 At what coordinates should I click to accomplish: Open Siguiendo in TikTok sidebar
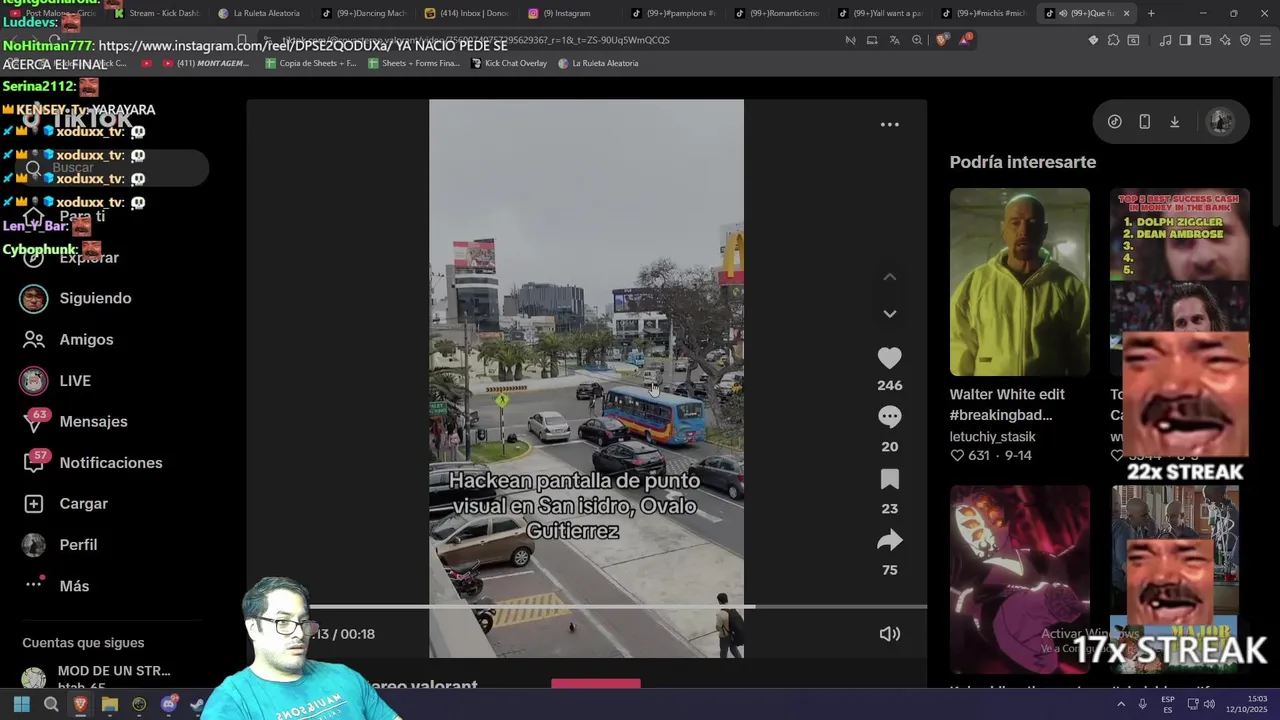pos(95,298)
